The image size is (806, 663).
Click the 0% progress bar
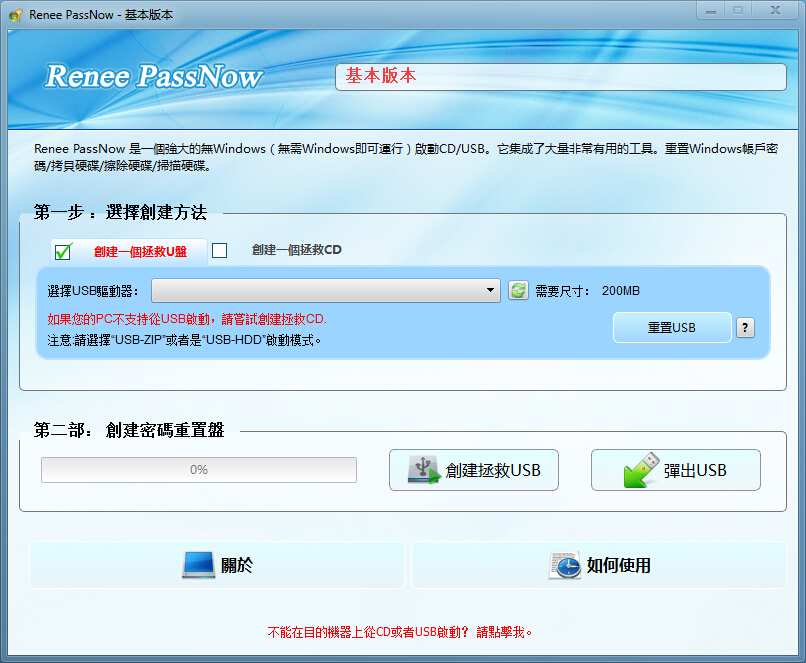point(199,470)
